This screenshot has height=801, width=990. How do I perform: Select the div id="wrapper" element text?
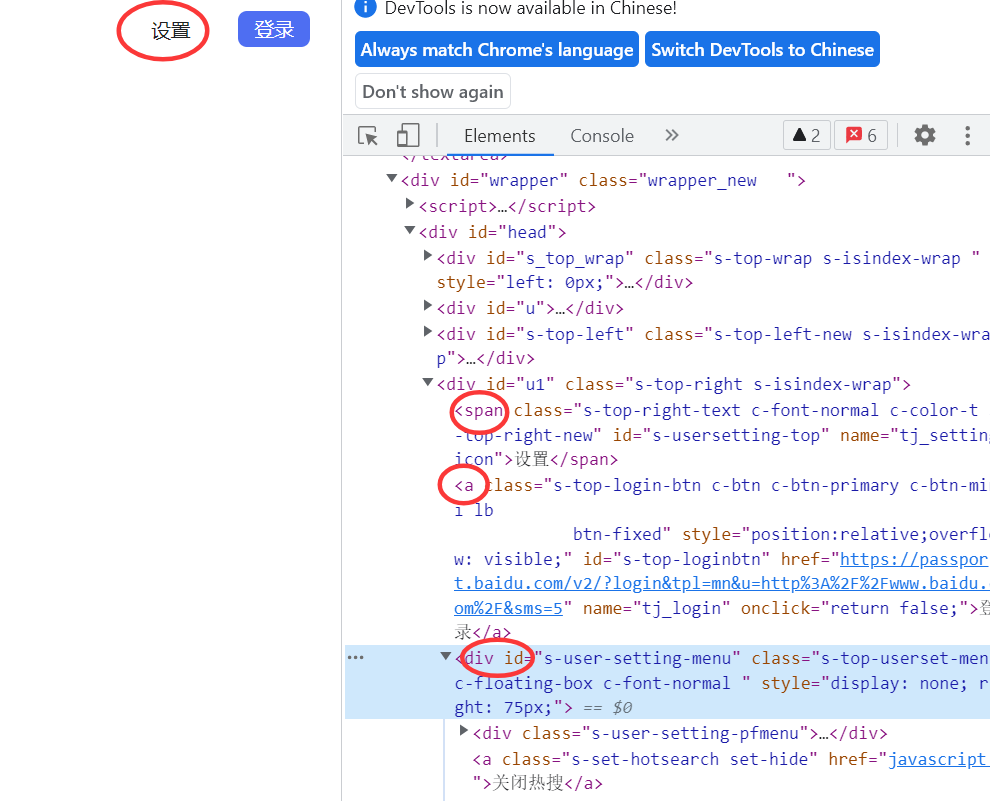tap(603, 181)
